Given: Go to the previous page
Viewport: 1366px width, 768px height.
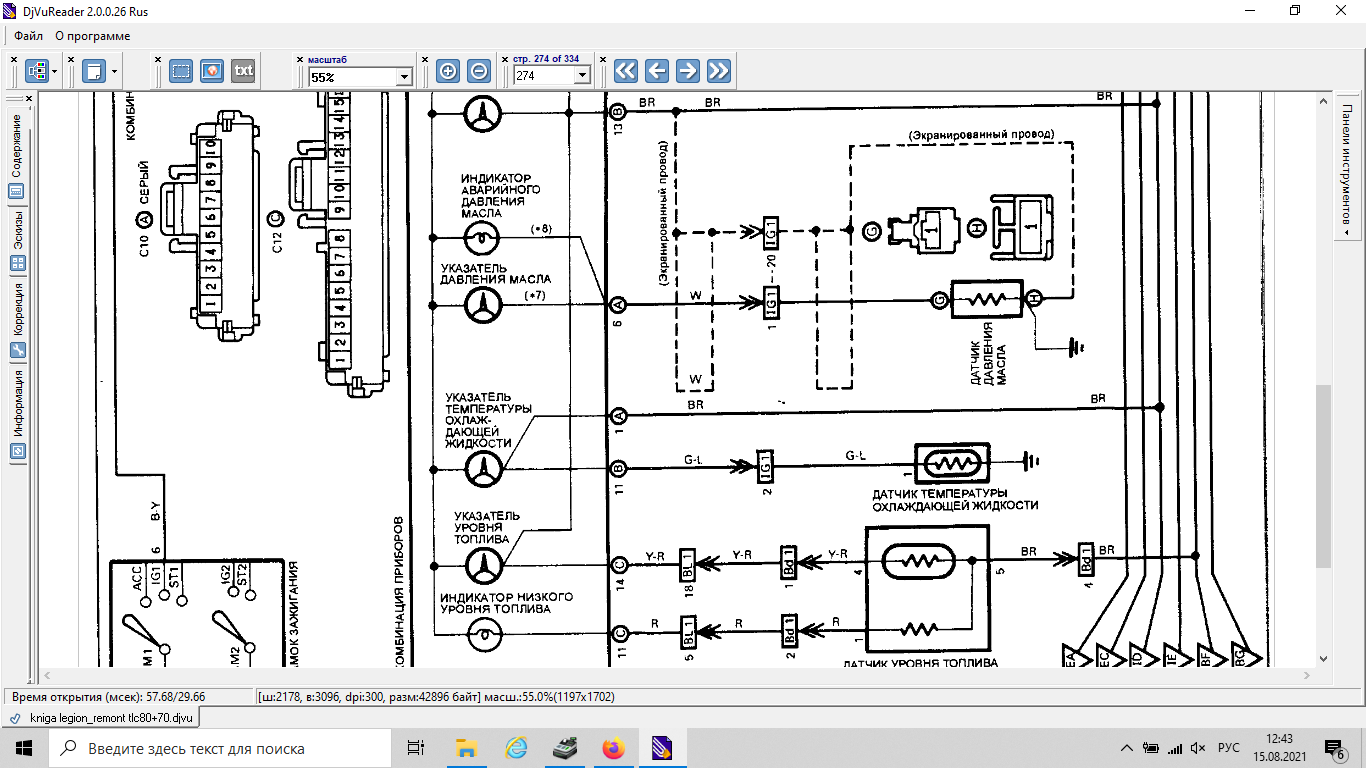Looking at the screenshot, I should point(656,71).
